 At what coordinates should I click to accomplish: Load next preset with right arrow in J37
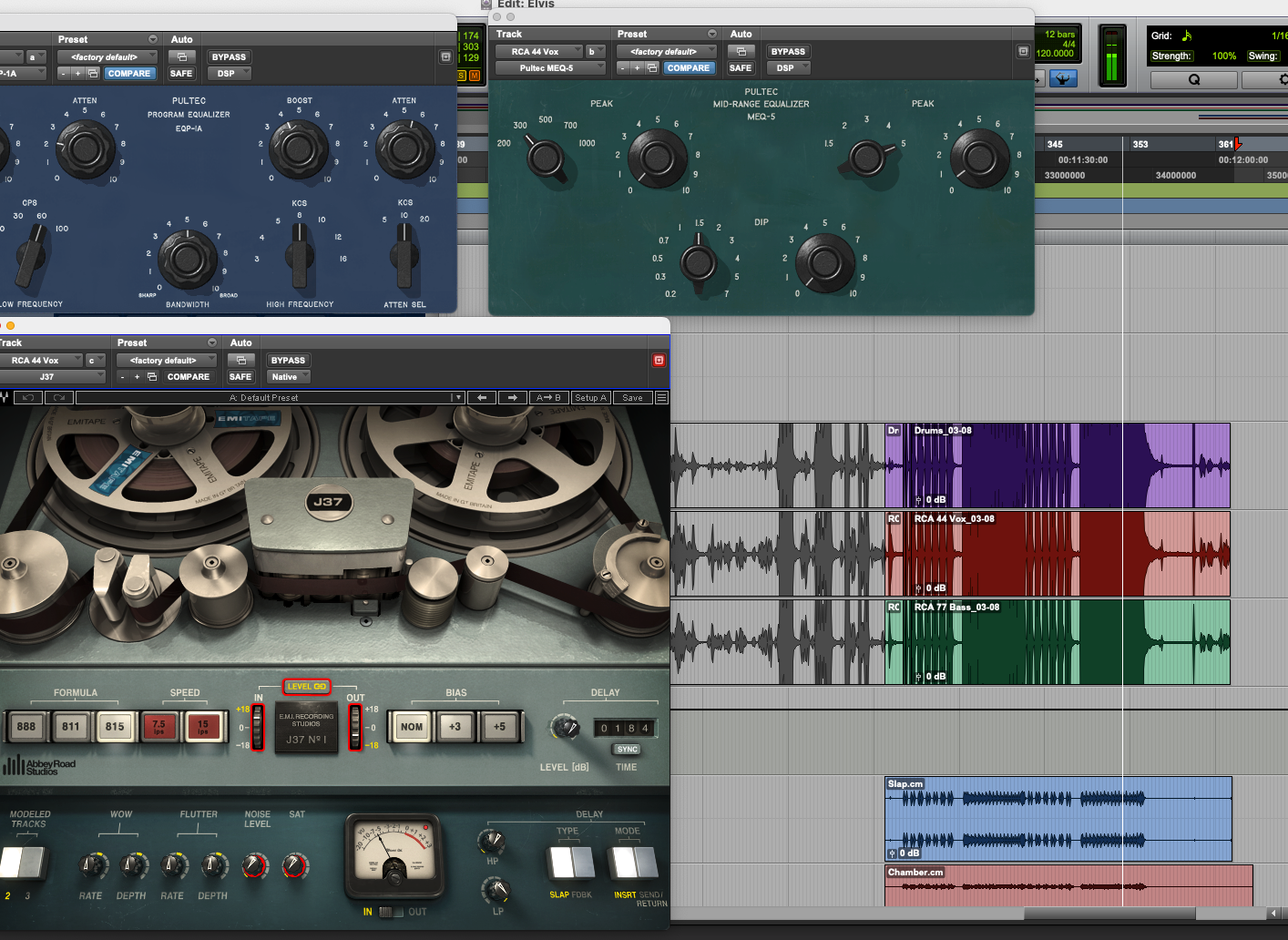[513, 398]
